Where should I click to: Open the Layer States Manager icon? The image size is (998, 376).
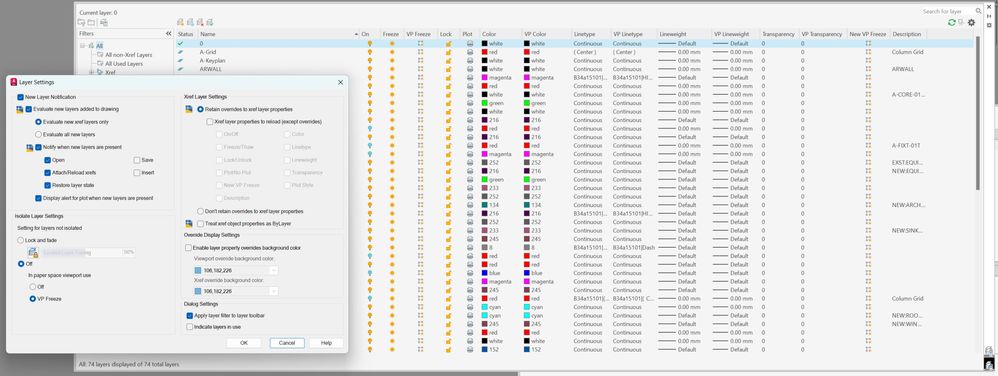[104, 22]
